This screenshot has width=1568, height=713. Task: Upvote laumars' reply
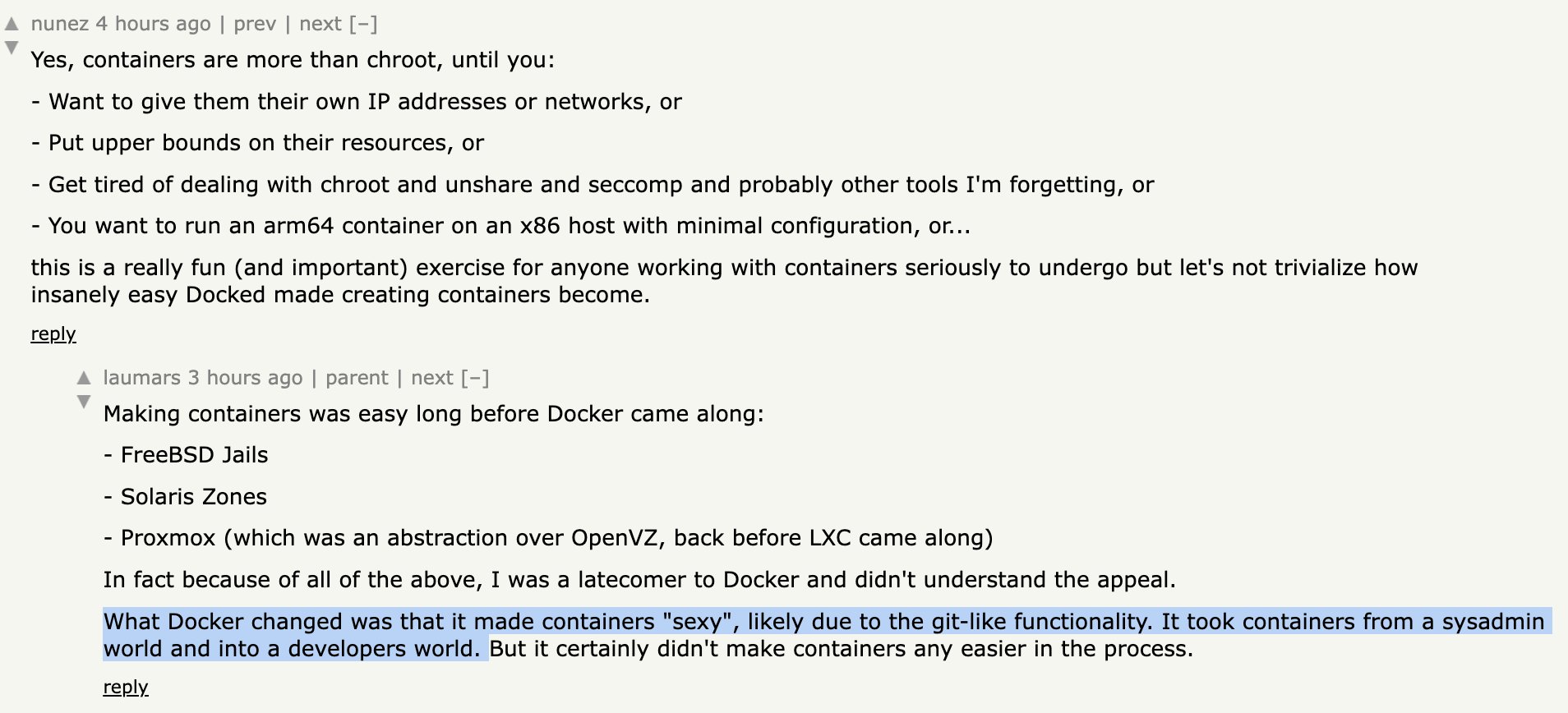click(x=84, y=378)
